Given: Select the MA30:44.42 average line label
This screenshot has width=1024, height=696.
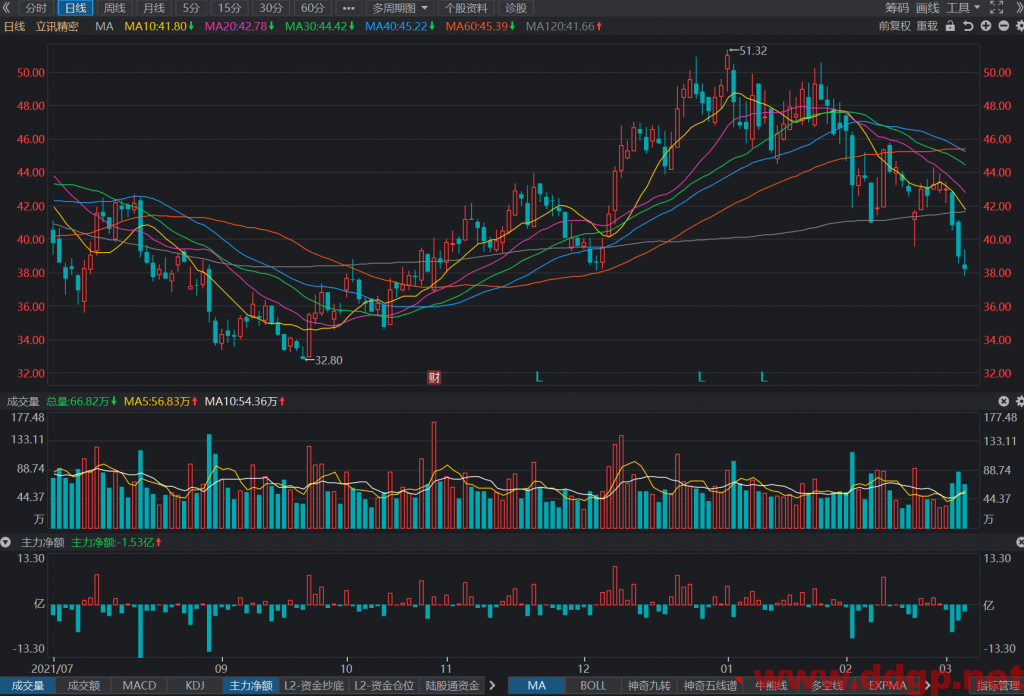Looking at the screenshot, I should pyautogui.click(x=319, y=26).
